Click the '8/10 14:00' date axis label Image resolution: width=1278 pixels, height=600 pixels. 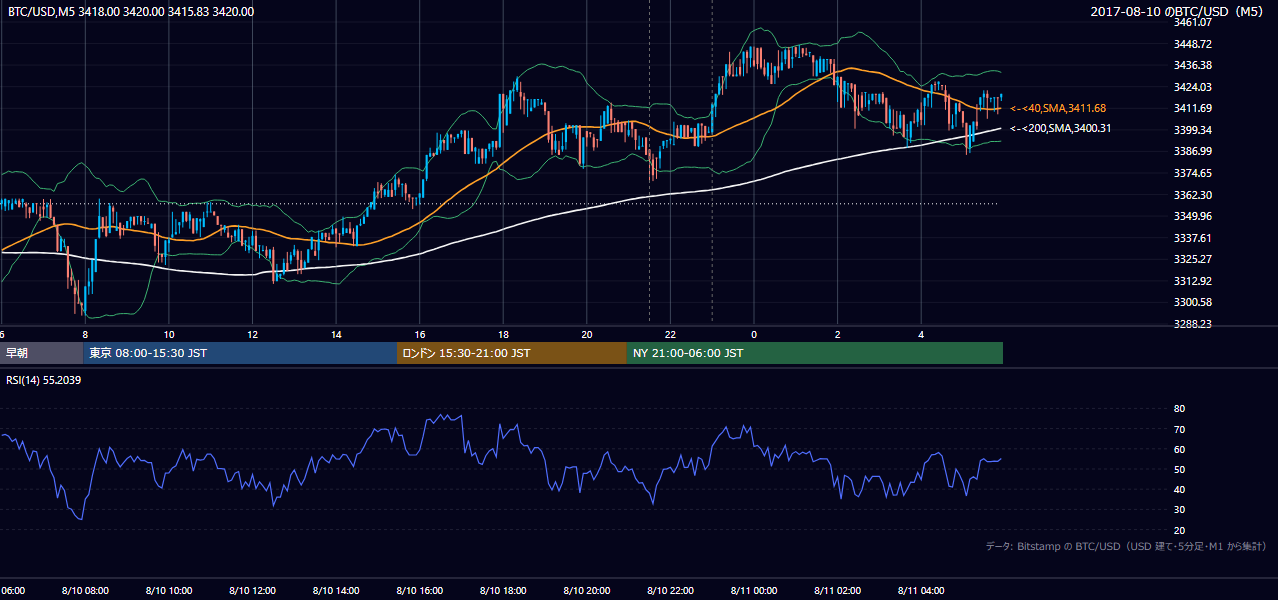[x=336, y=590]
